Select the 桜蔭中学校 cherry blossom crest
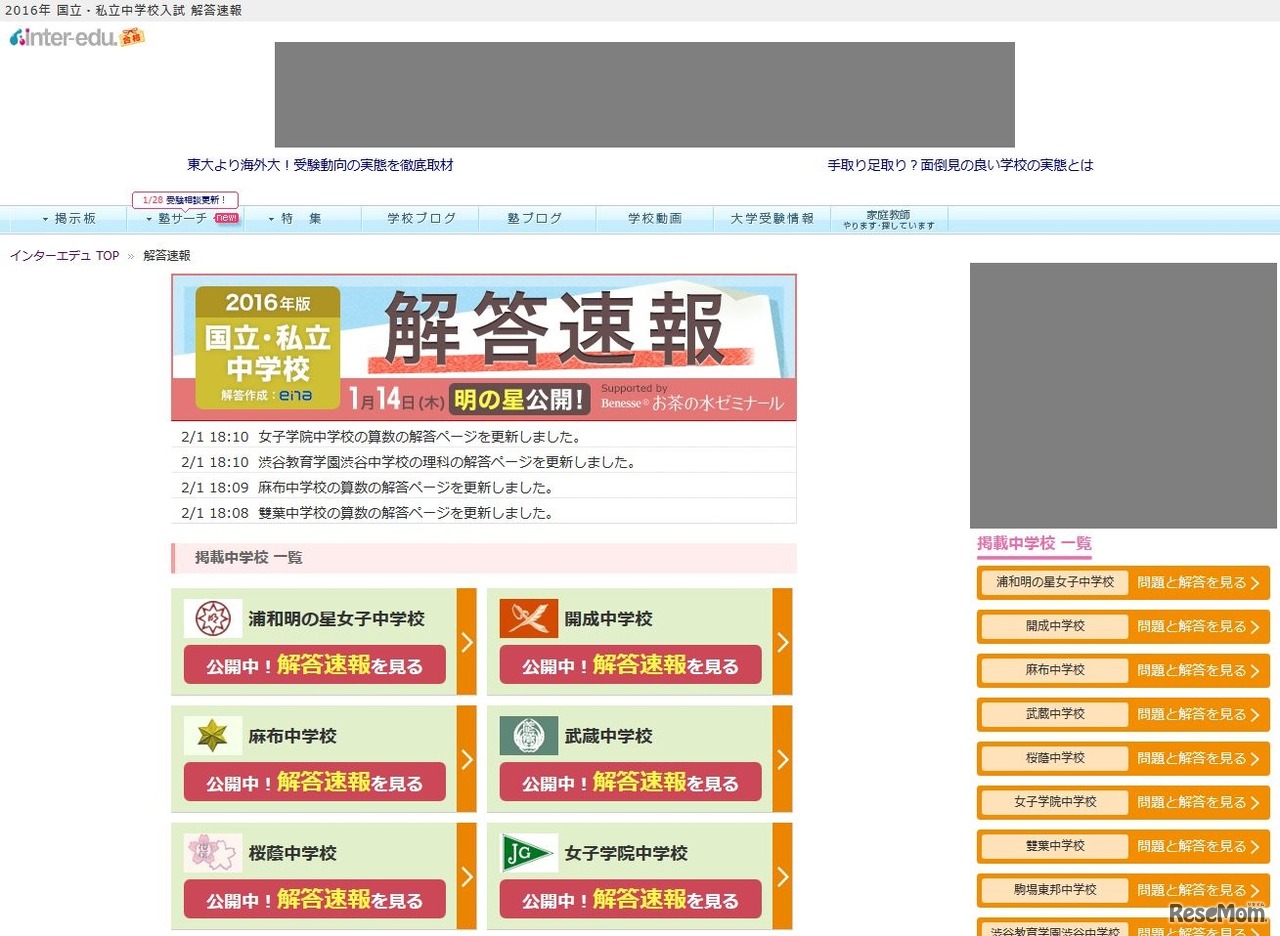Screen dimensions: 1280x936 [x=214, y=852]
